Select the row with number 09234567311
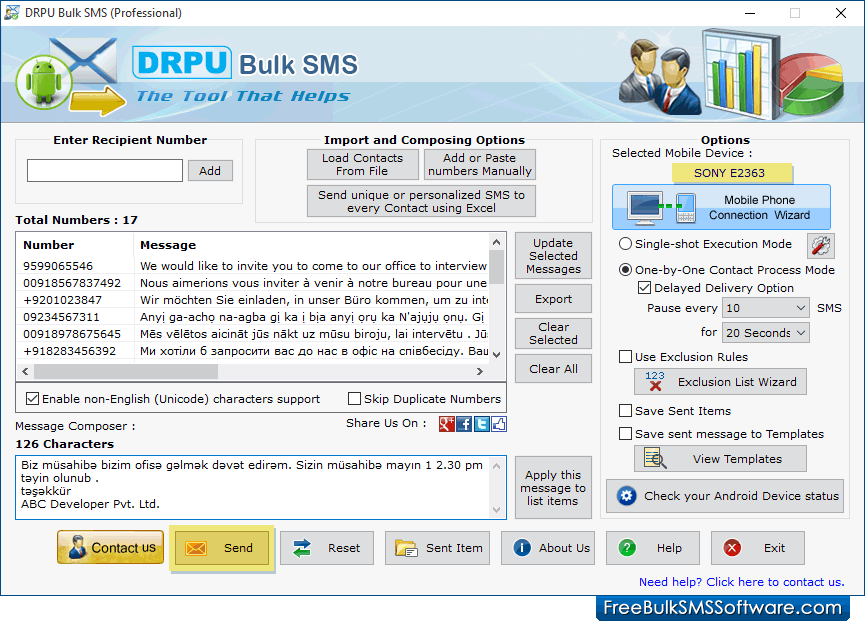This screenshot has height=621, width=865. click(x=254, y=317)
